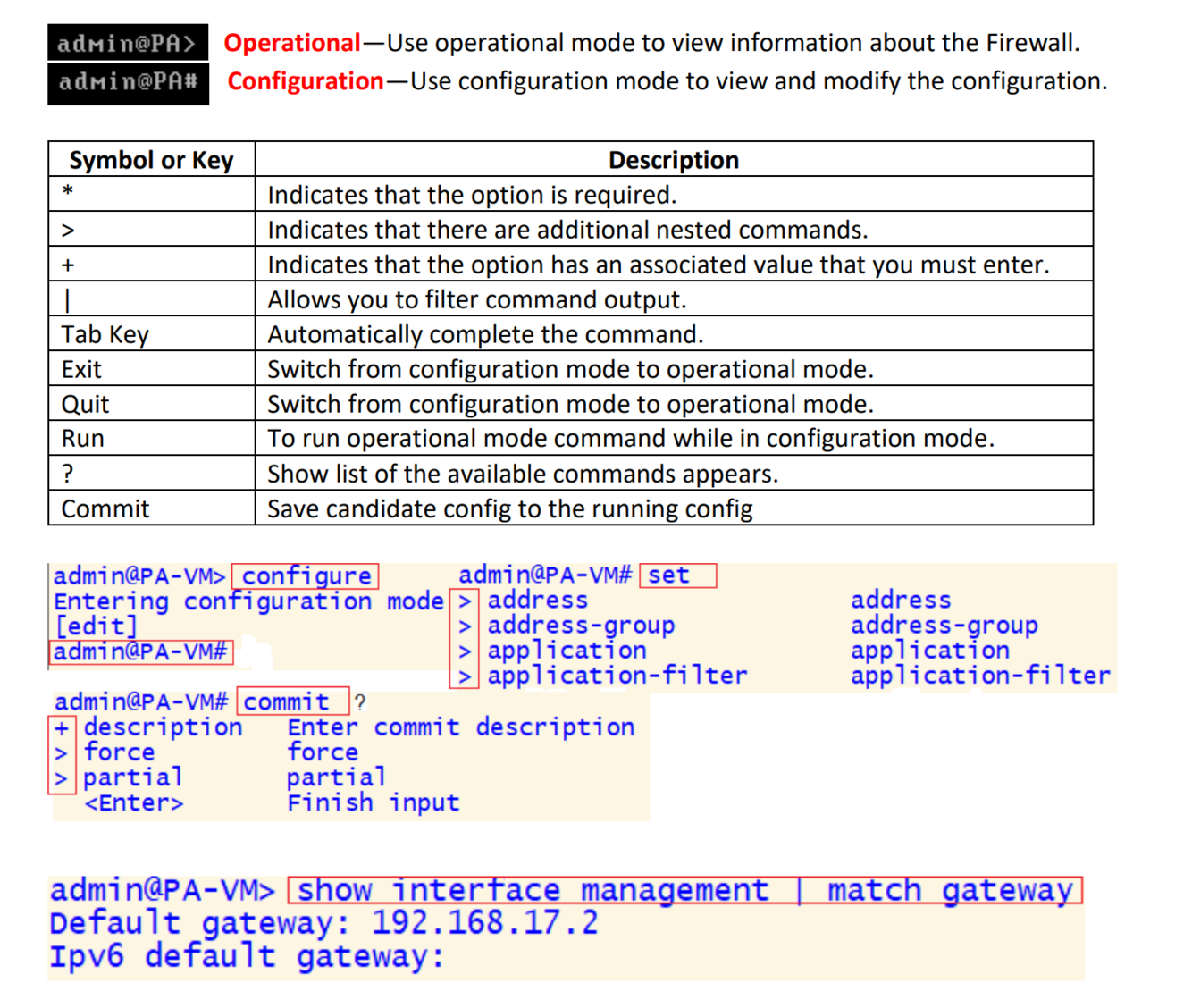Click the 'Entering configuration mode' line
The image size is (1192, 1008).
pyautogui.click(x=248, y=601)
